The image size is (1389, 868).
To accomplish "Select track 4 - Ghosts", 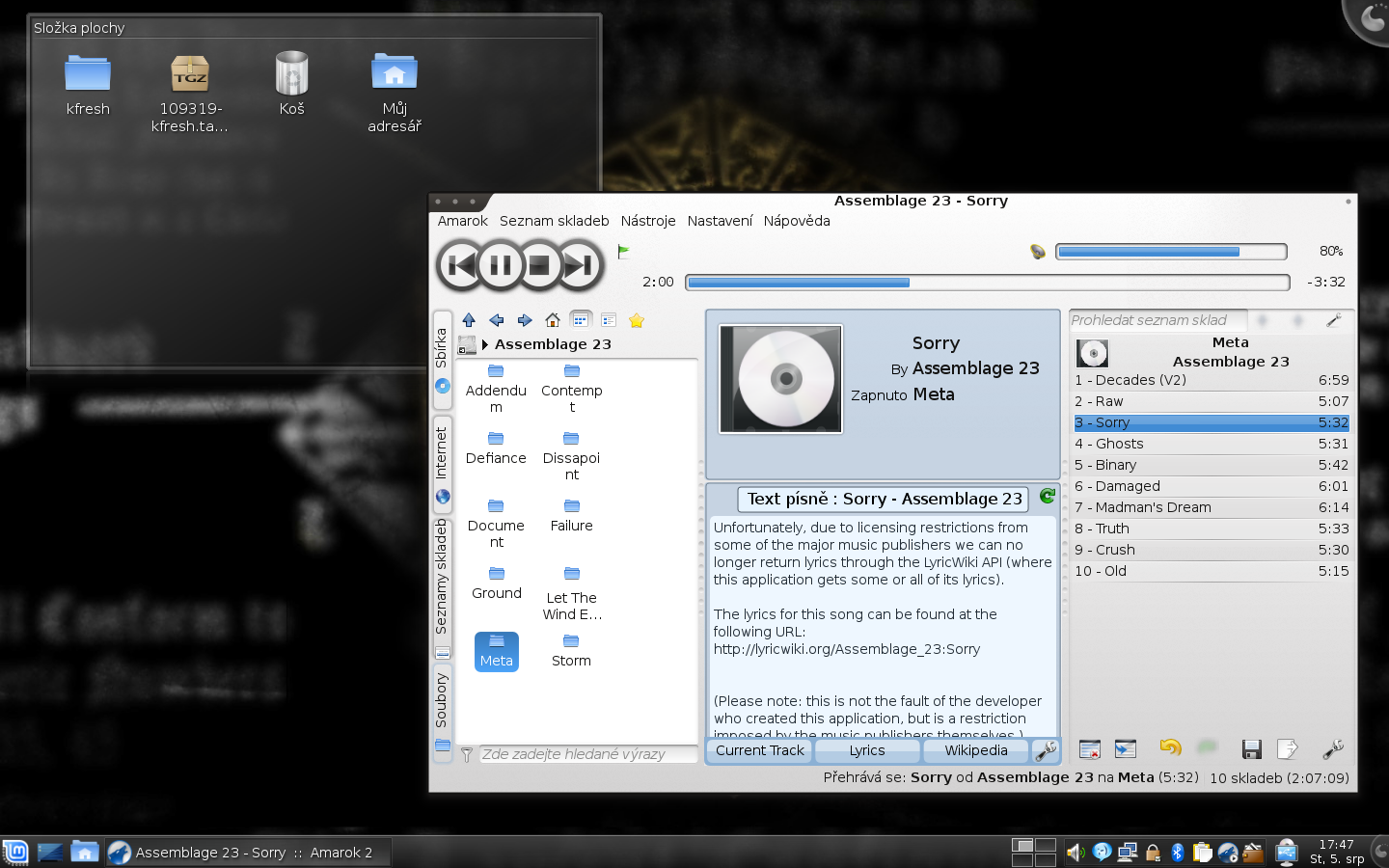I will 1212,444.
